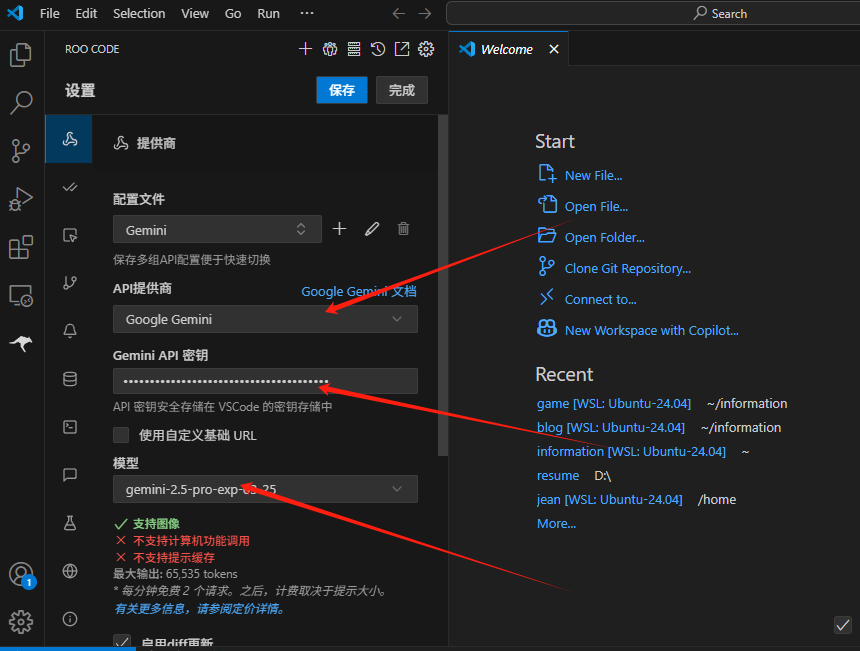This screenshot has width=860, height=651.
Task: Open the notifications bell settings section
Action: [x=70, y=331]
